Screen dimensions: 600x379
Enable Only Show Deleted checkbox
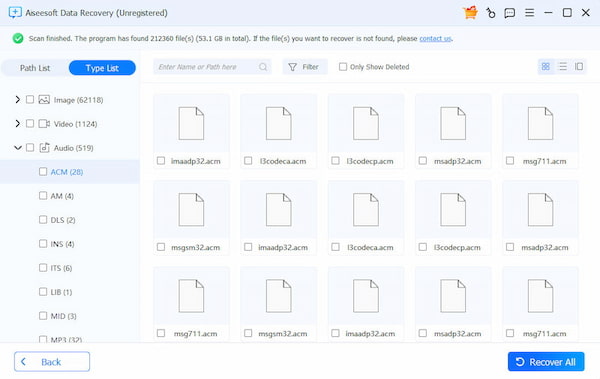[x=343, y=67]
